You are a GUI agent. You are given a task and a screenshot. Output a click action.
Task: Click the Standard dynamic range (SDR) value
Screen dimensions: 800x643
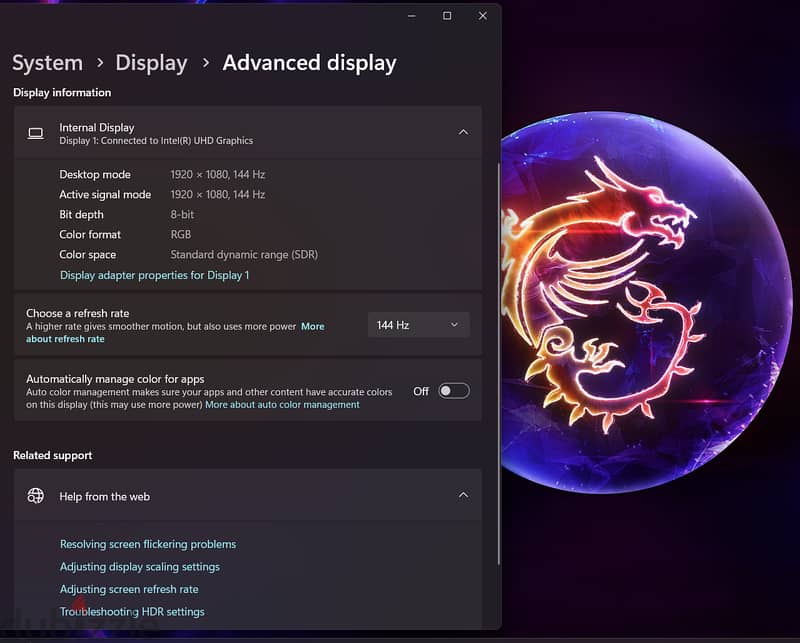point(244,255)
